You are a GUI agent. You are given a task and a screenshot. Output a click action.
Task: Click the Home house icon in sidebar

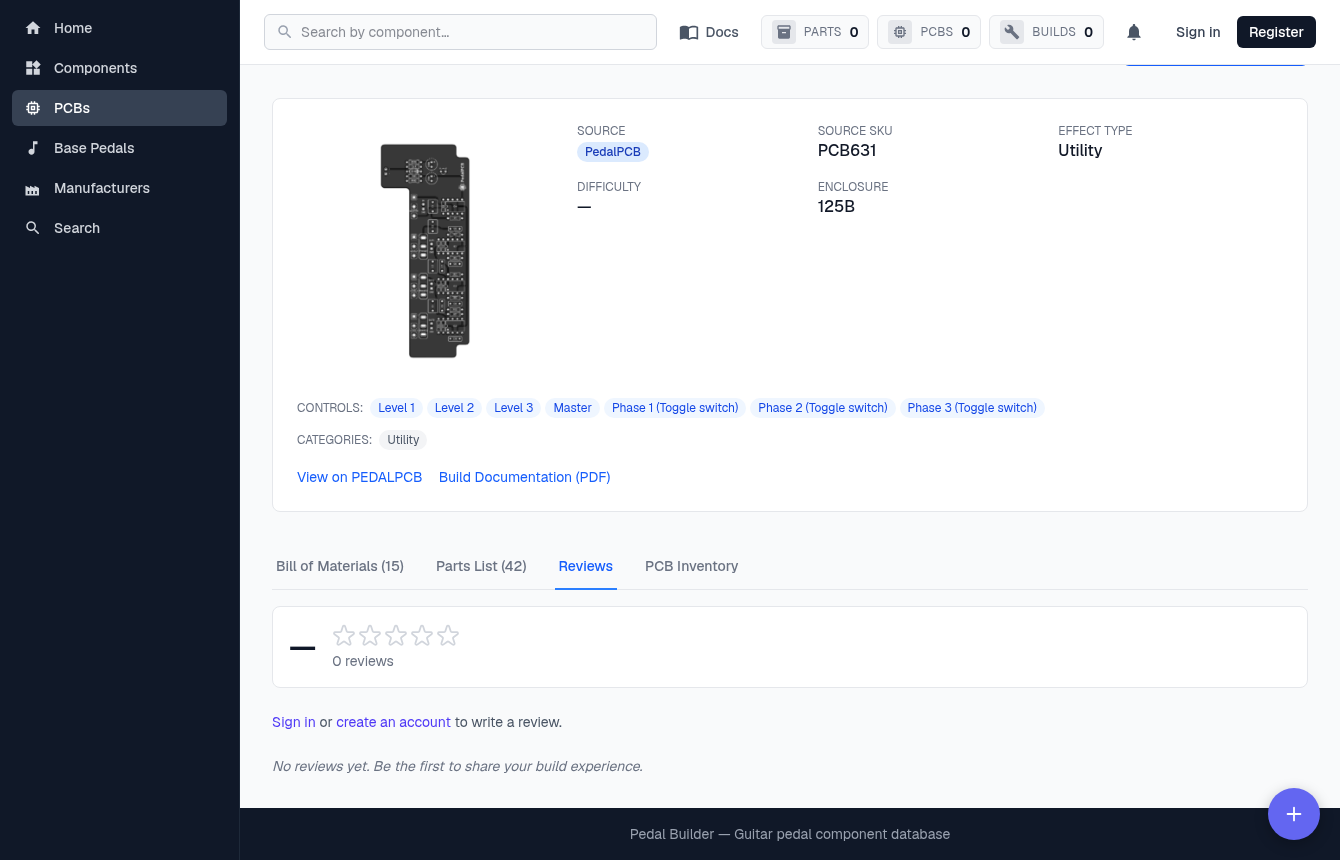tap(33, 28)
